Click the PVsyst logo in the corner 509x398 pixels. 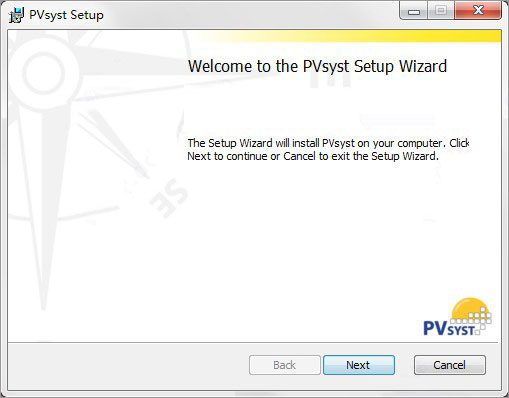click(x=457, y=317)
